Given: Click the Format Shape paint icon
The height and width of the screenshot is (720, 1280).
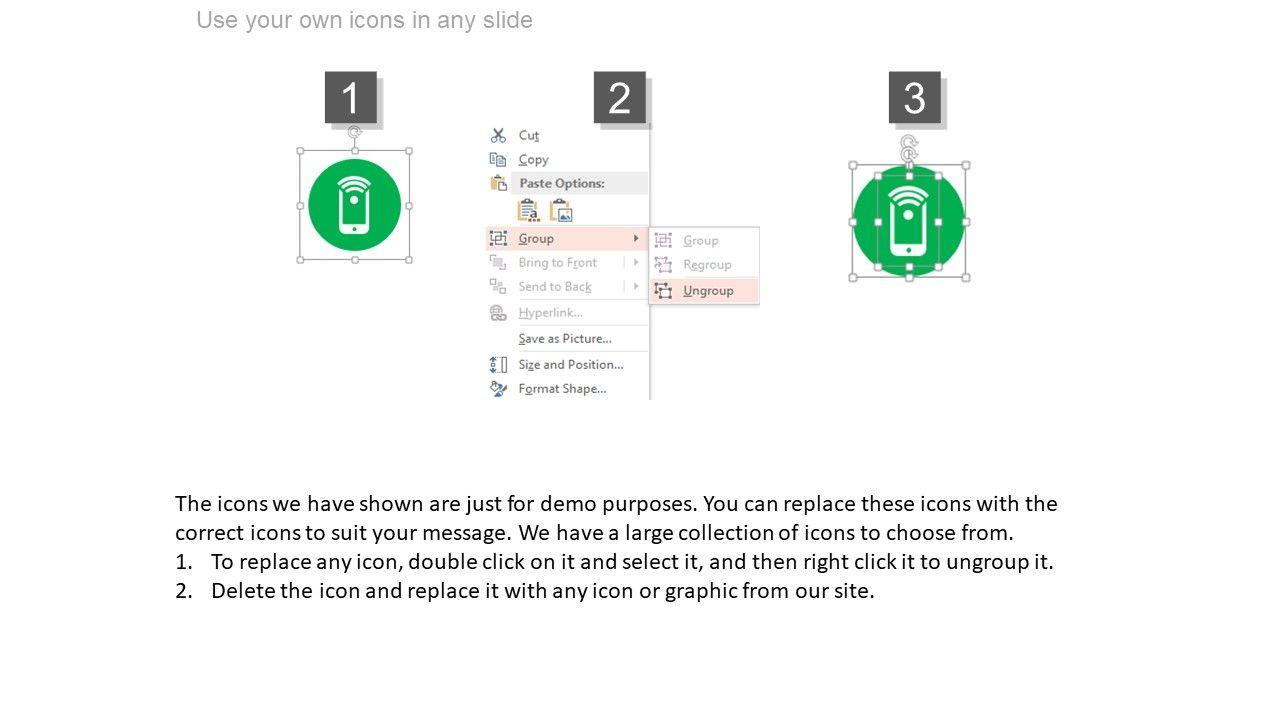Looking at the screenshot, I should point(498,389).
